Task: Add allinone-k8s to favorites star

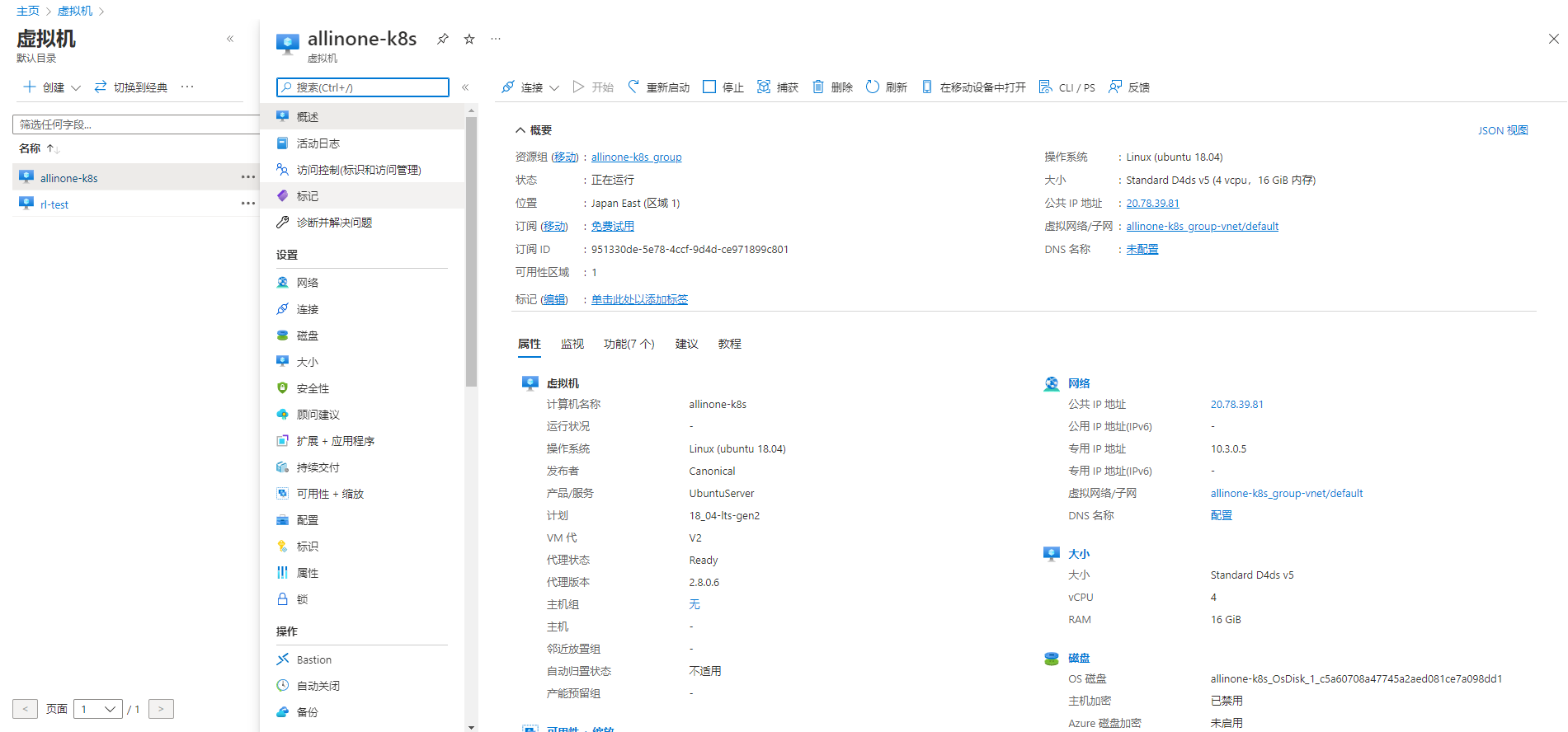Action: coord(469,39)
